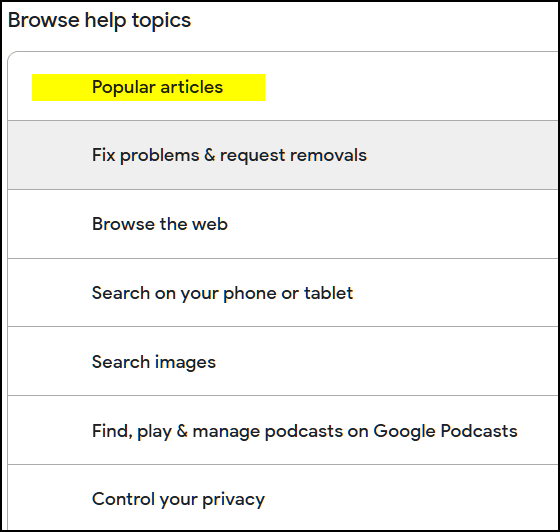Select Search on your phone or tablet
The height and width of the screenshot is (532, 560).
click(x=282, y=293)
